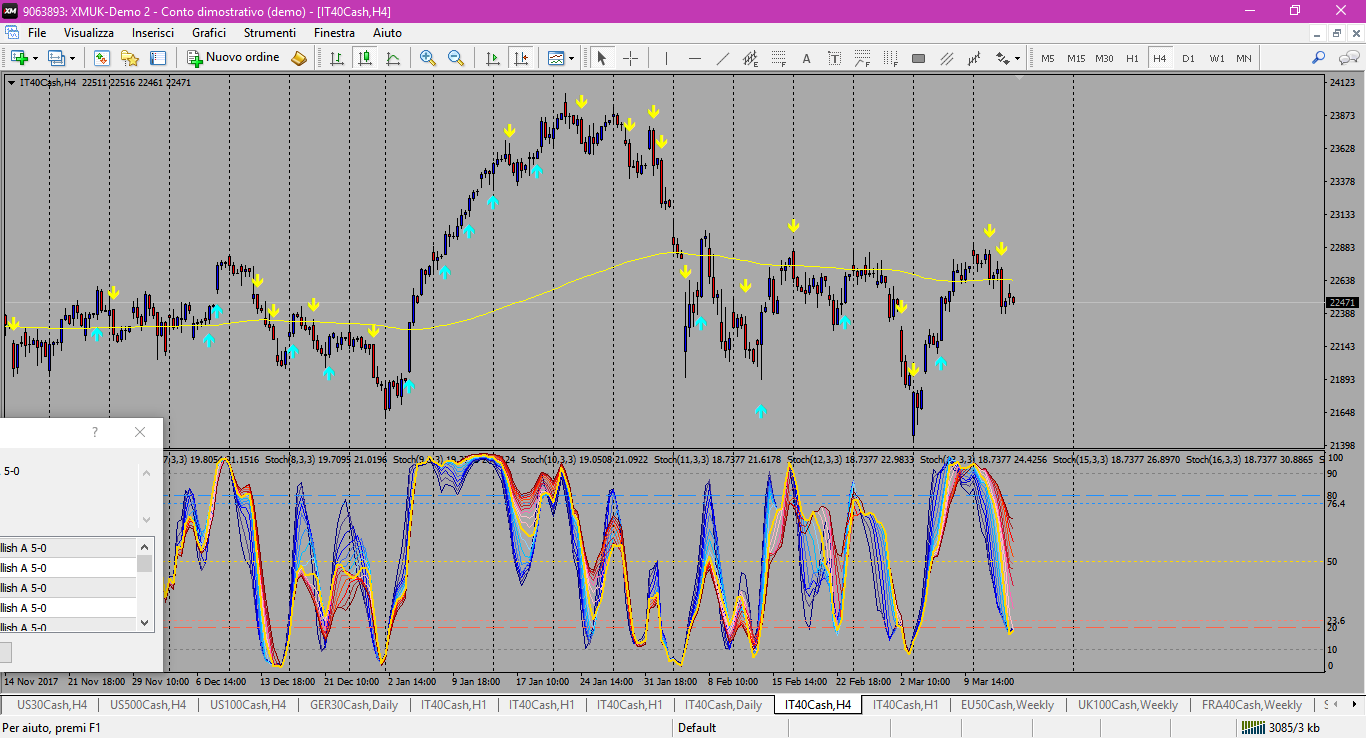Open the chart Templates icon
This screenshot has height=738, width=1366.
click(x=556, y=58)
